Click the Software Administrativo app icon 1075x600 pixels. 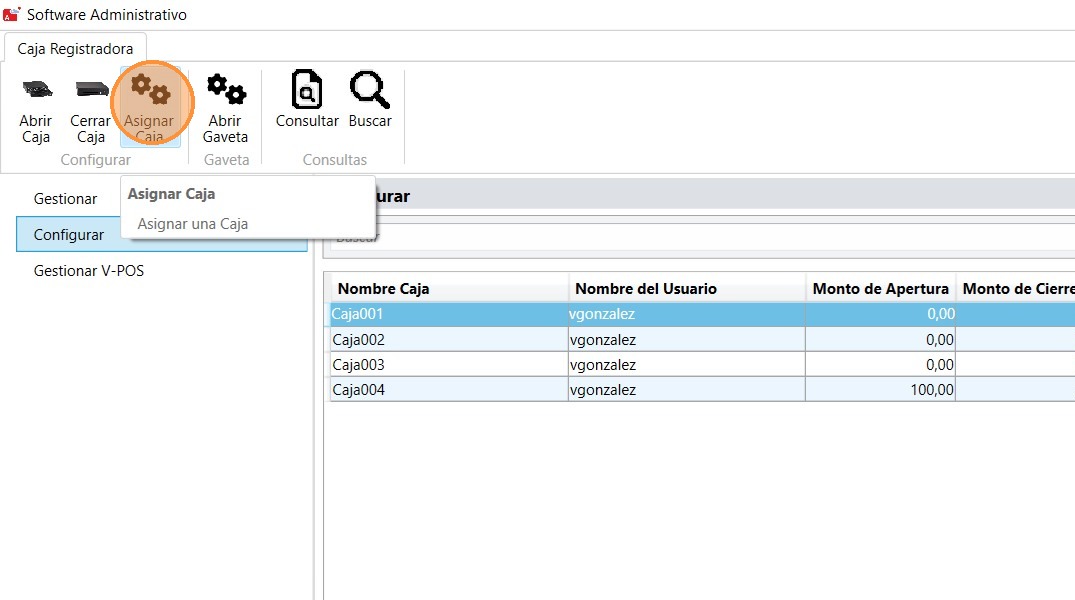pyautogui.click(x=13, y=14)
